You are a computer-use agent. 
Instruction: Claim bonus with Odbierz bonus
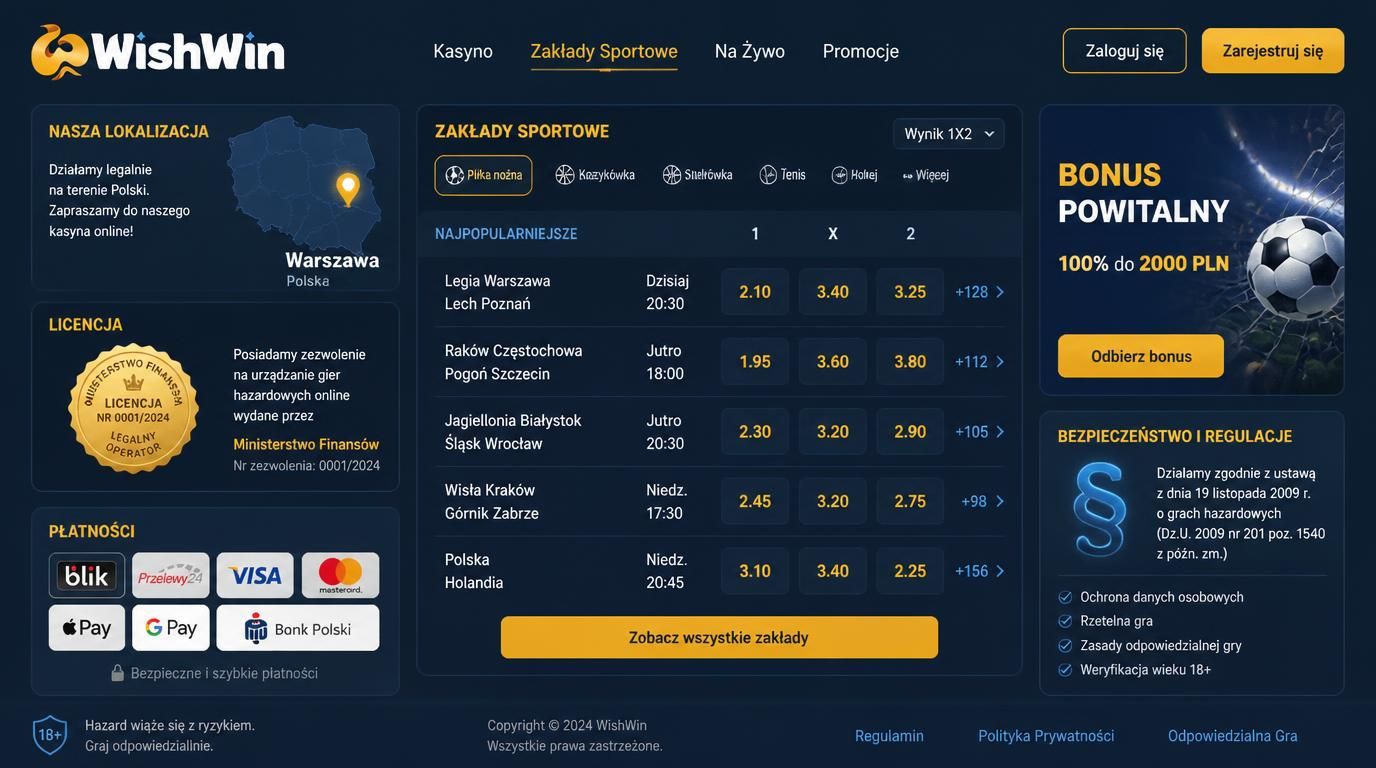tap(1141, 356)
